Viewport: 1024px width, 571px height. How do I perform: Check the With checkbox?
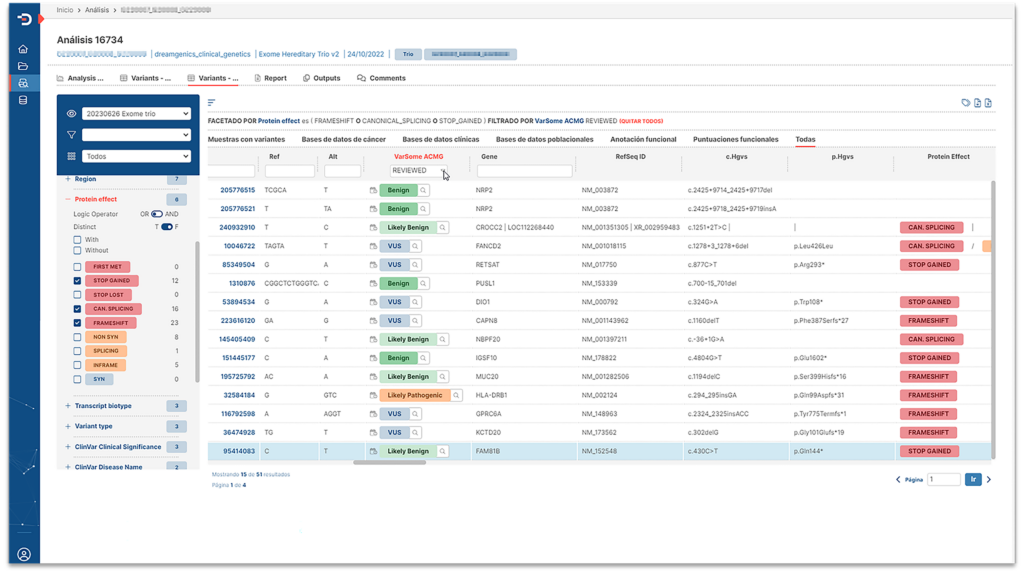pyautogui.click(x=77, y=240)
